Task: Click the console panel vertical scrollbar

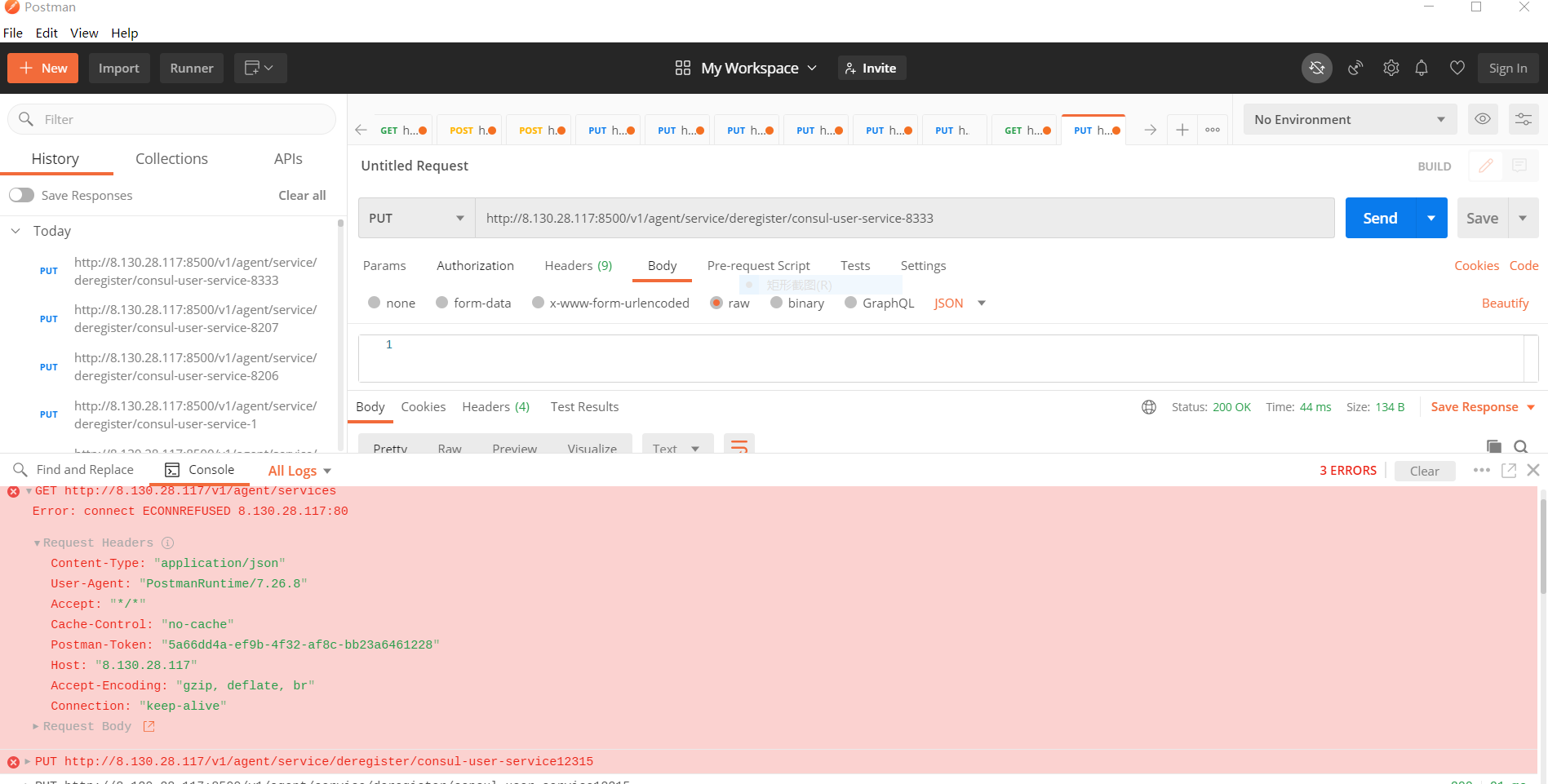Action: click(x=1541, y=547)
